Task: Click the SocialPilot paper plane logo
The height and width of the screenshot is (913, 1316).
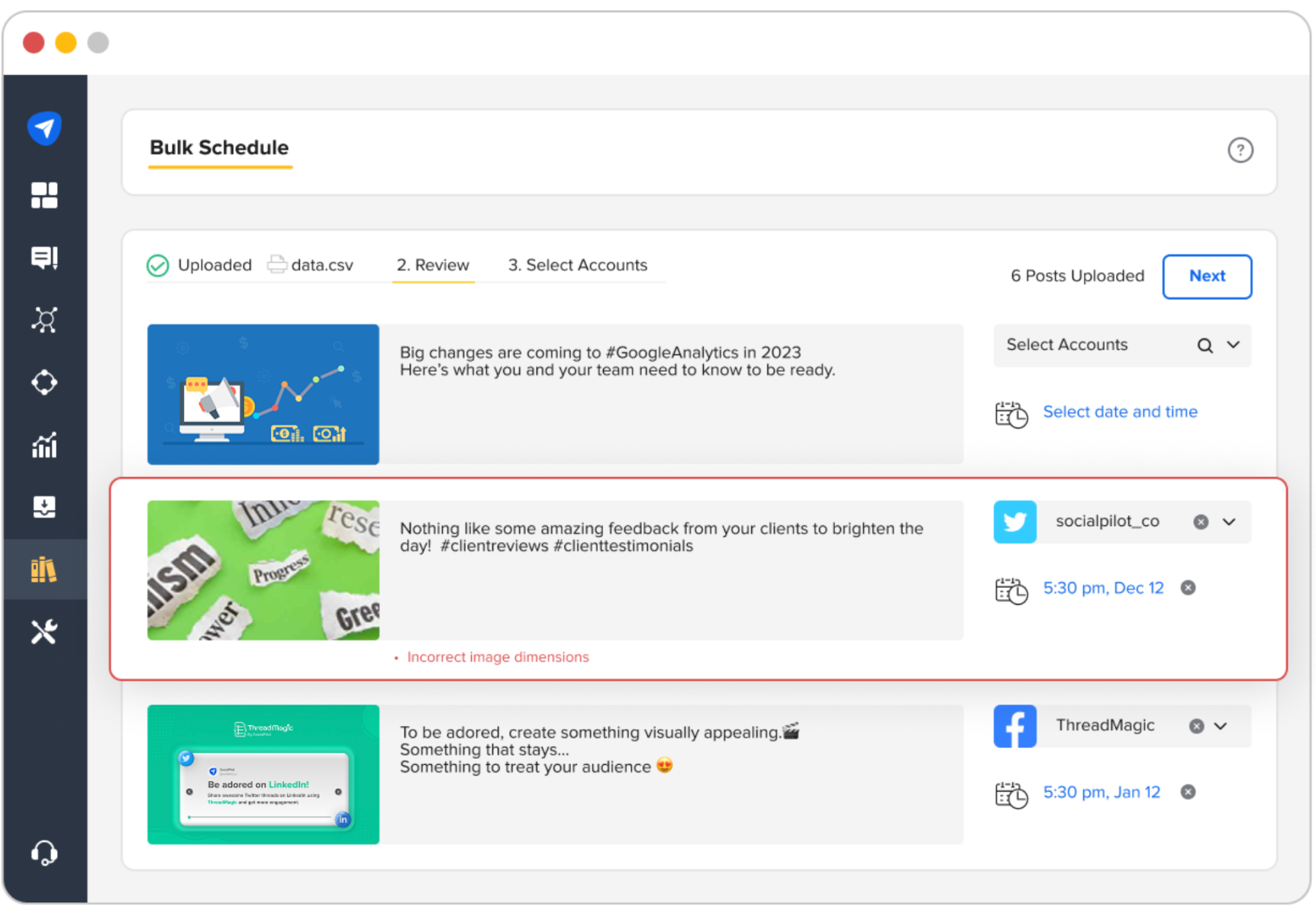Action: pyautogui.click(x=44, y=127)
